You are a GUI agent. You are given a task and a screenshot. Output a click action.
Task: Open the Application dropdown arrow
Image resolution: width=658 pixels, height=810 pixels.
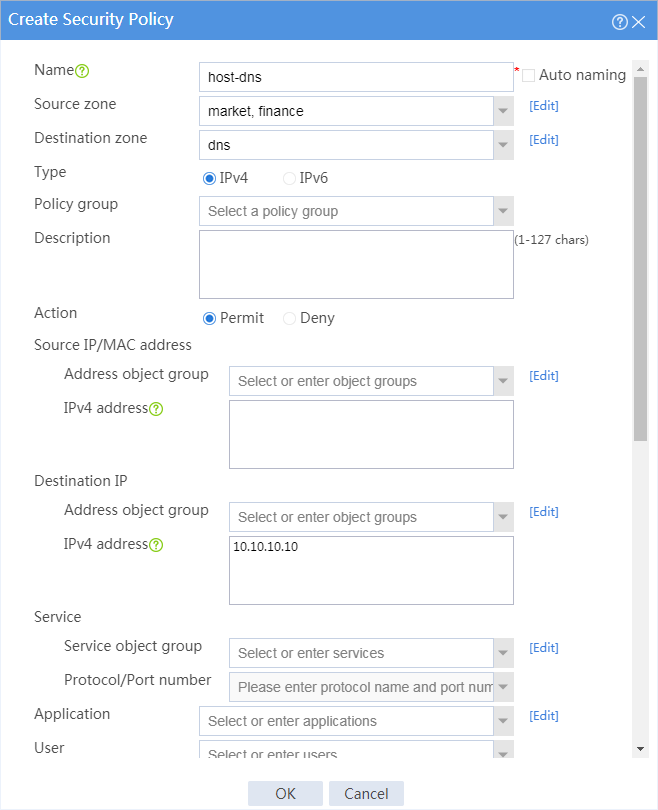(x=504, y=721)
